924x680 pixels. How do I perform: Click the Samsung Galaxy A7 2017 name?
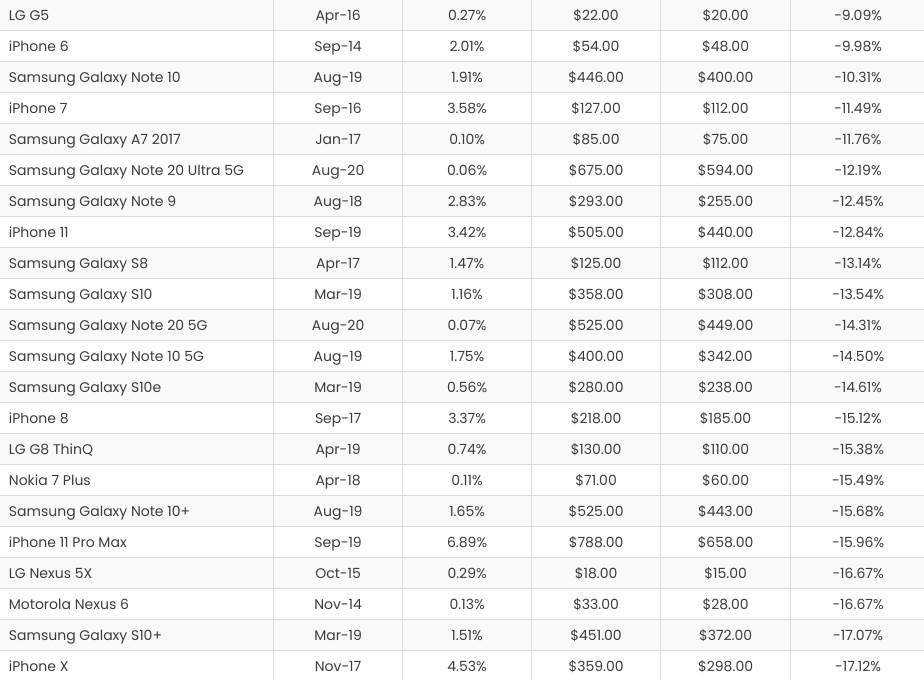(x=95, y=139)
